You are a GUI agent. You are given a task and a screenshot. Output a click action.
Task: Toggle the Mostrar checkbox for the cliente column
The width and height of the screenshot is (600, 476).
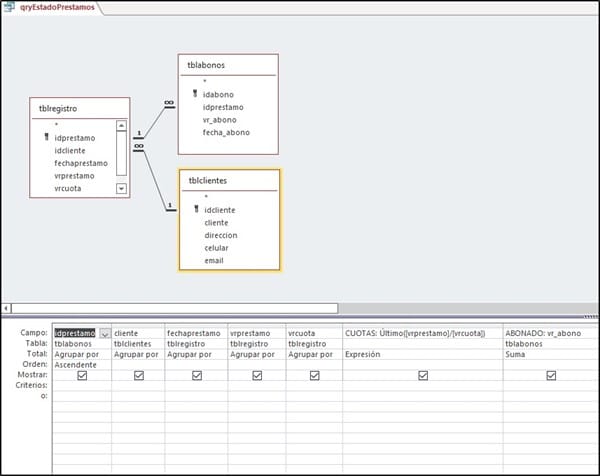pyautogui.click(x=139, y=376)
